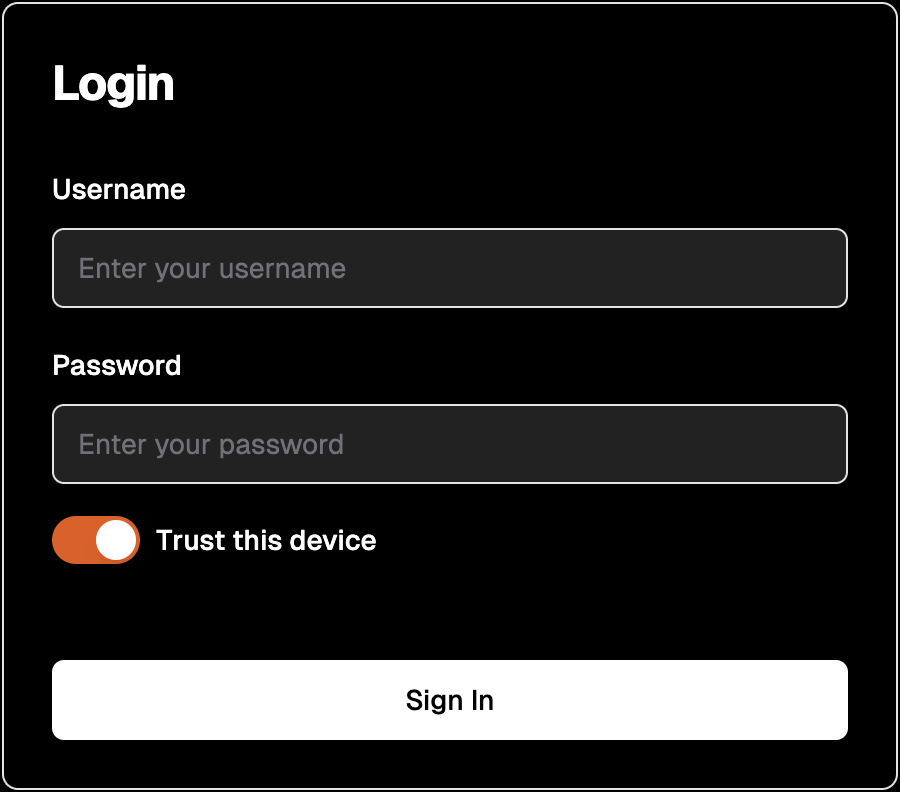
Task: Click the Login heading
Action: [x=113, y=84]
